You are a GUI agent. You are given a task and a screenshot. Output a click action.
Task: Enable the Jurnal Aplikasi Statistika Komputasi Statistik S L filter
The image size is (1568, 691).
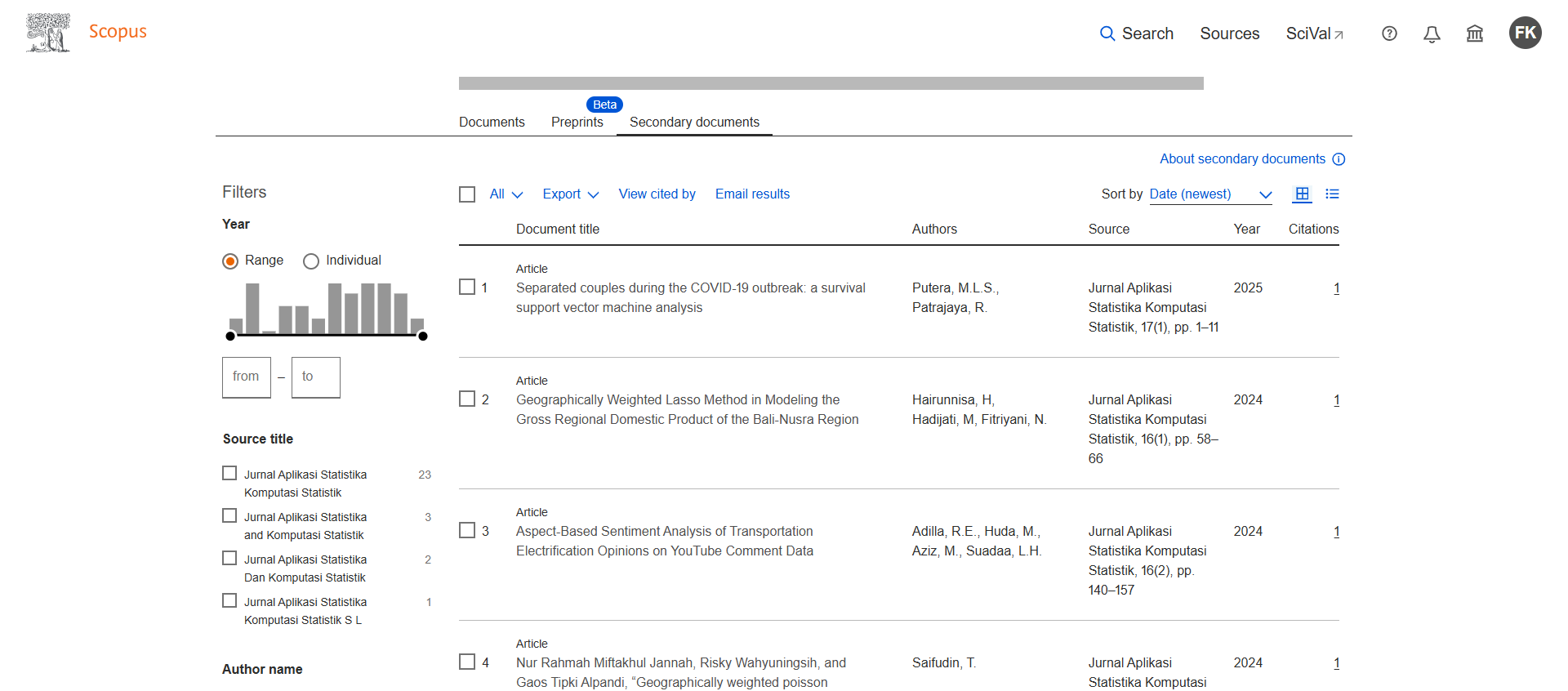(229, 600)
